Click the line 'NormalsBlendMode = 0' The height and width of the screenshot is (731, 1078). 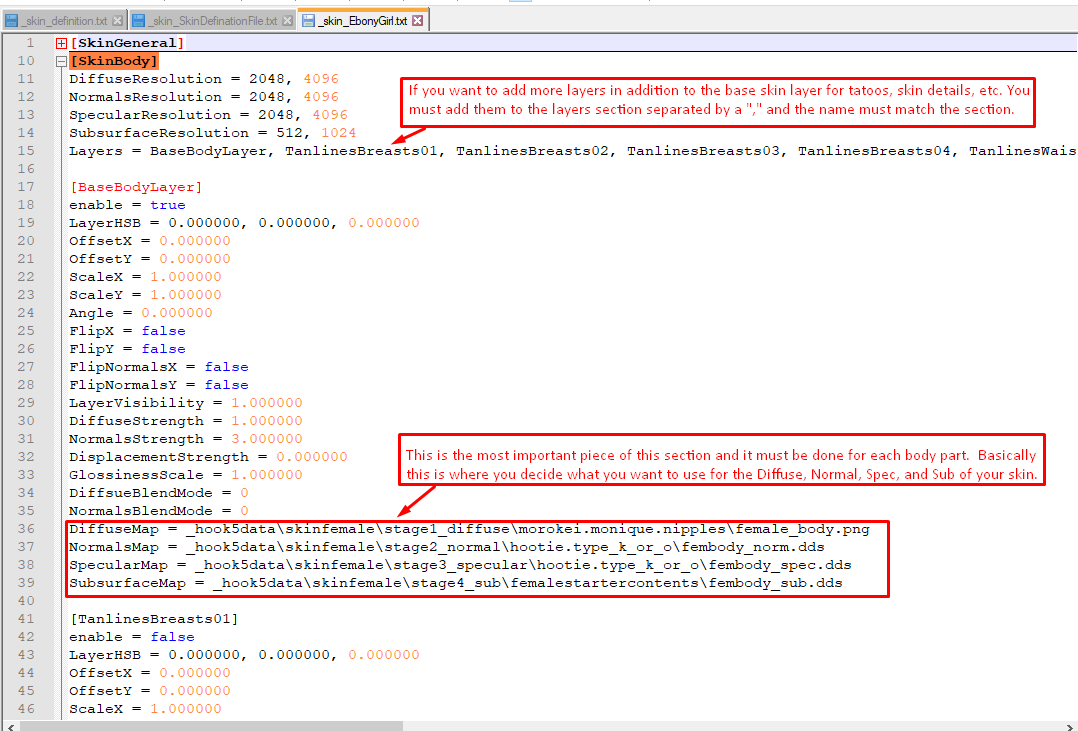coord(159,511)
